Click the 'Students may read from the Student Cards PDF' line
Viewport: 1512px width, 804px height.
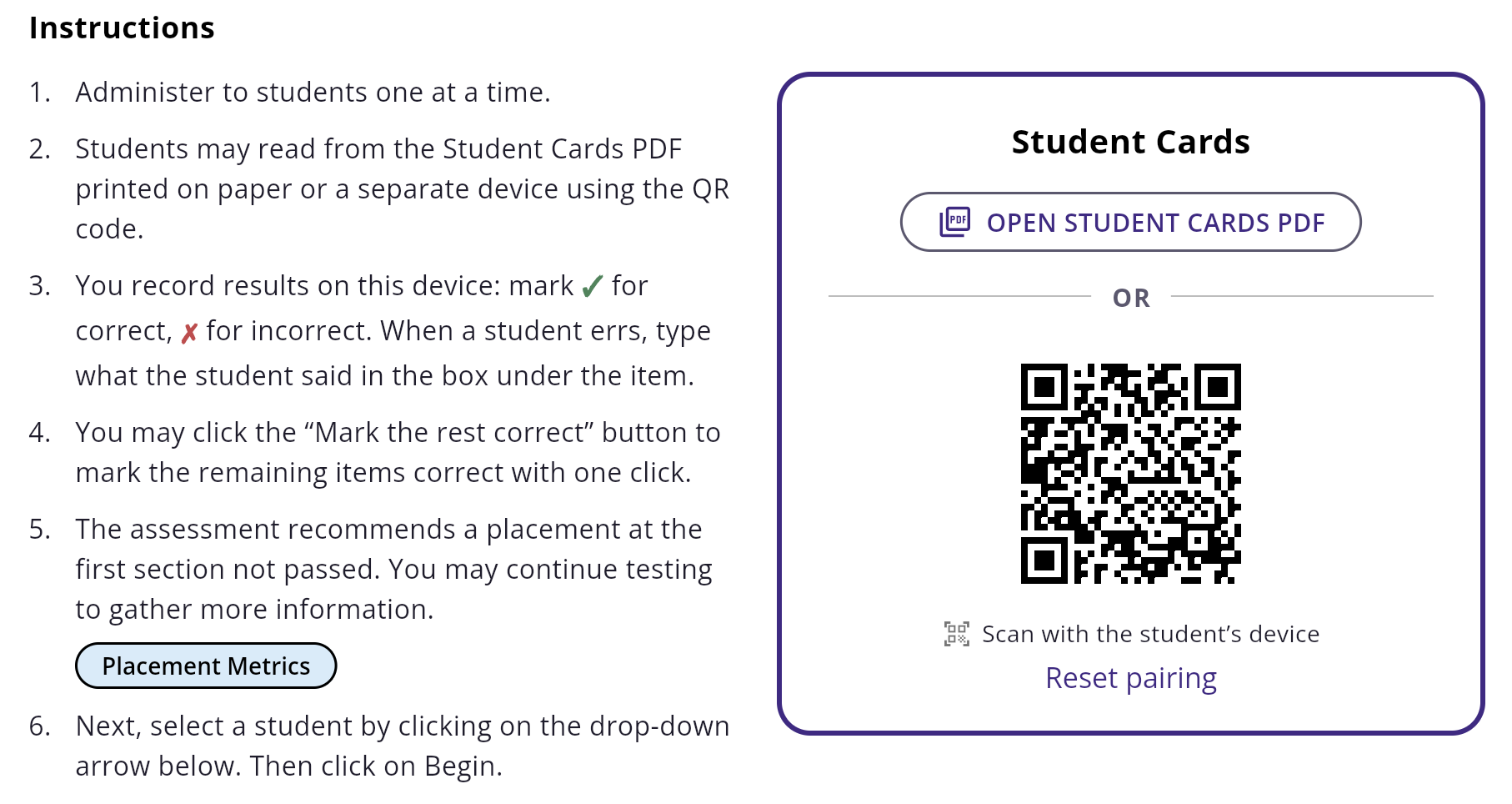coord(378,148)
